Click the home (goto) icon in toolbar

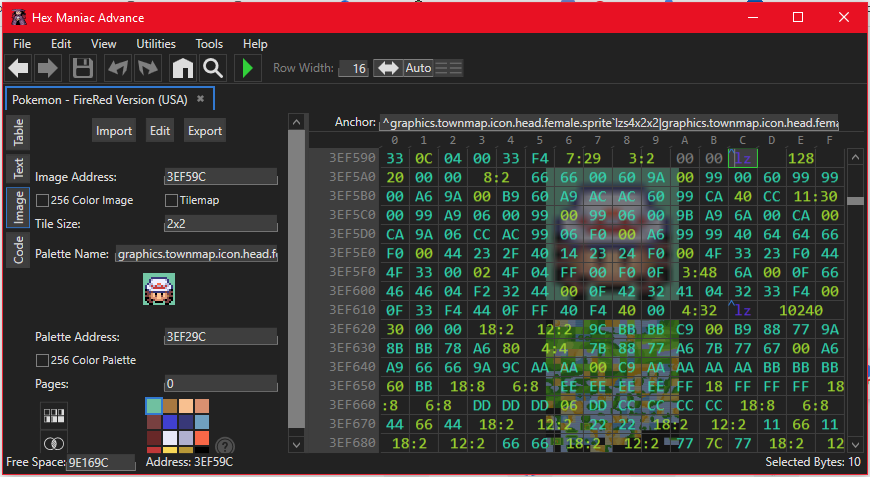click(x=181, y=69)
